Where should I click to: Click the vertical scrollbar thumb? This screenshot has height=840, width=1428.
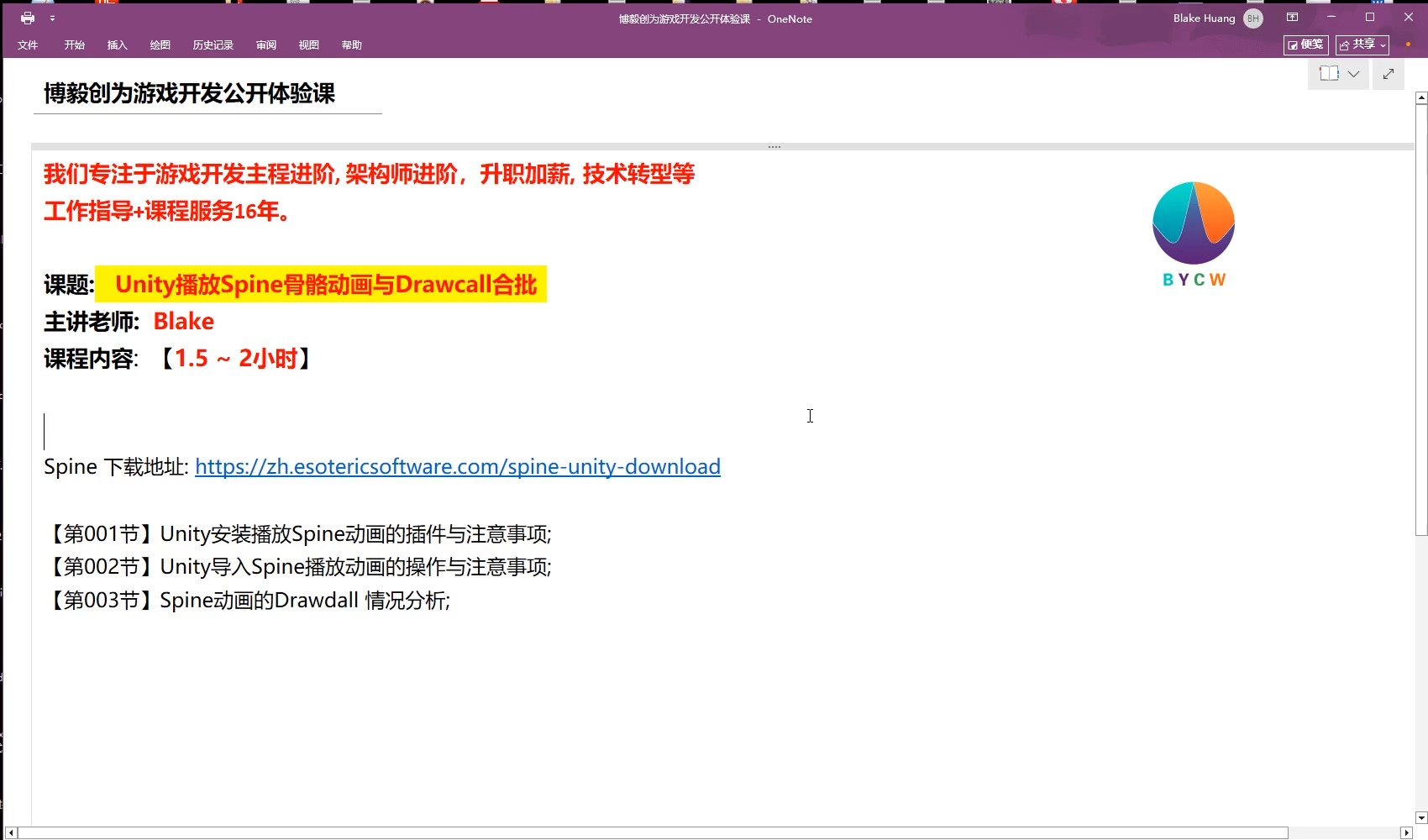[1420, 319]
